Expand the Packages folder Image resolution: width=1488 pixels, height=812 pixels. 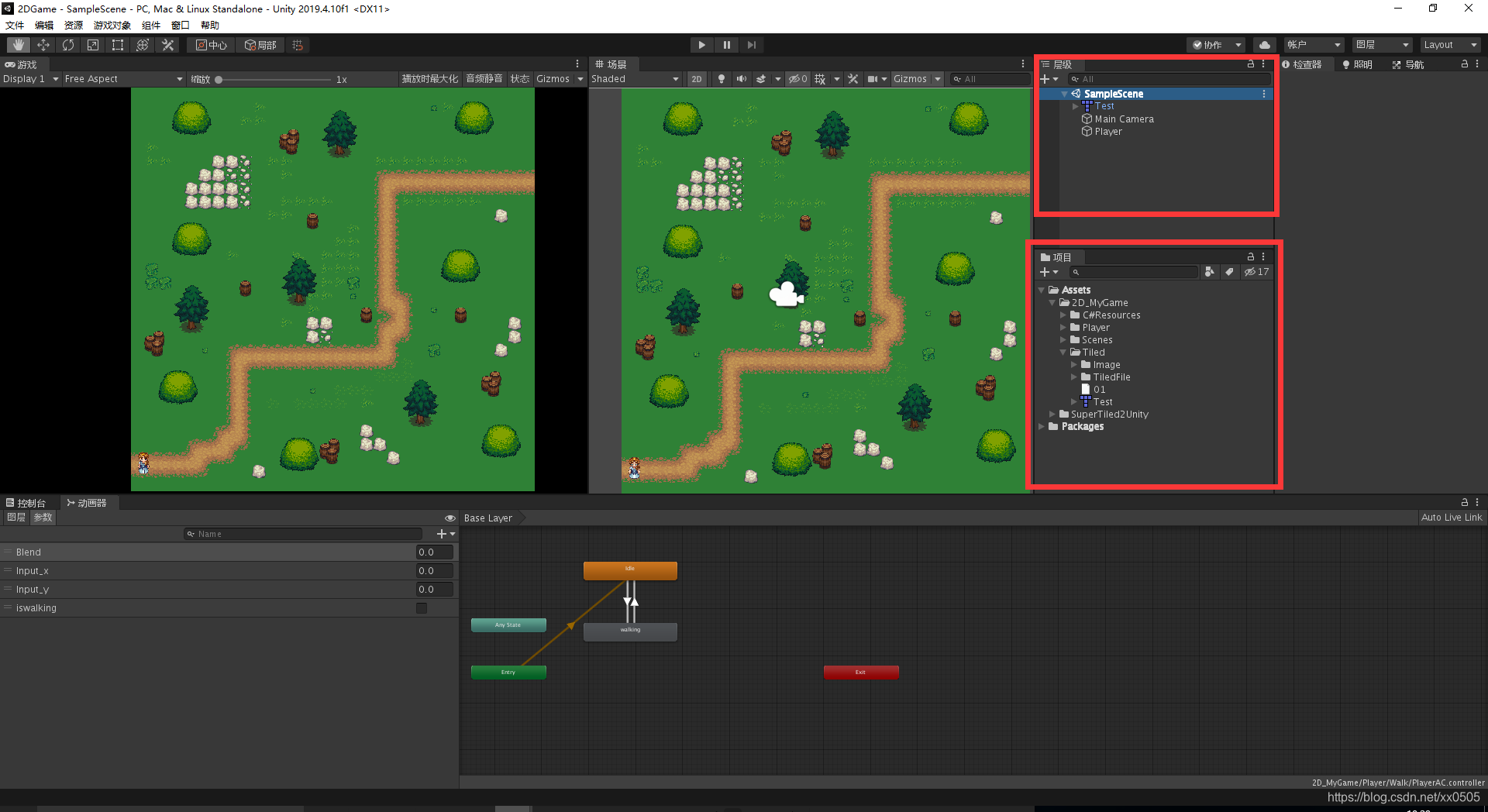click(1042, 427)
